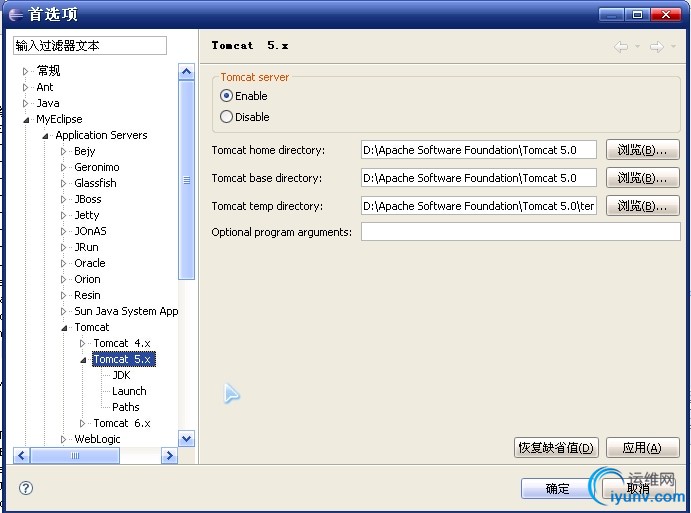691x513 pixels.
Task: Confirm with the 确定 button
Action: (557, 489)
